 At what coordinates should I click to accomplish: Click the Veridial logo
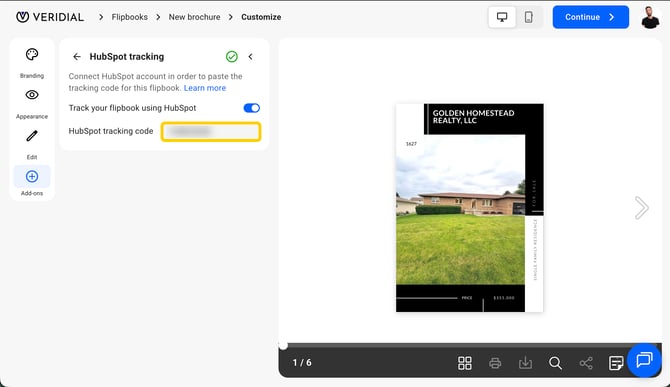pos(50,17)
